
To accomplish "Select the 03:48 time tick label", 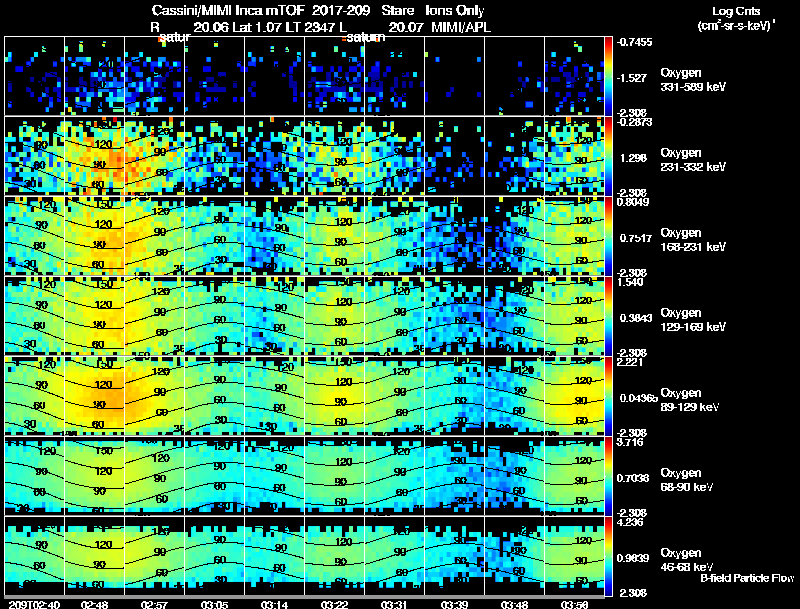I will tap(514, 604).
